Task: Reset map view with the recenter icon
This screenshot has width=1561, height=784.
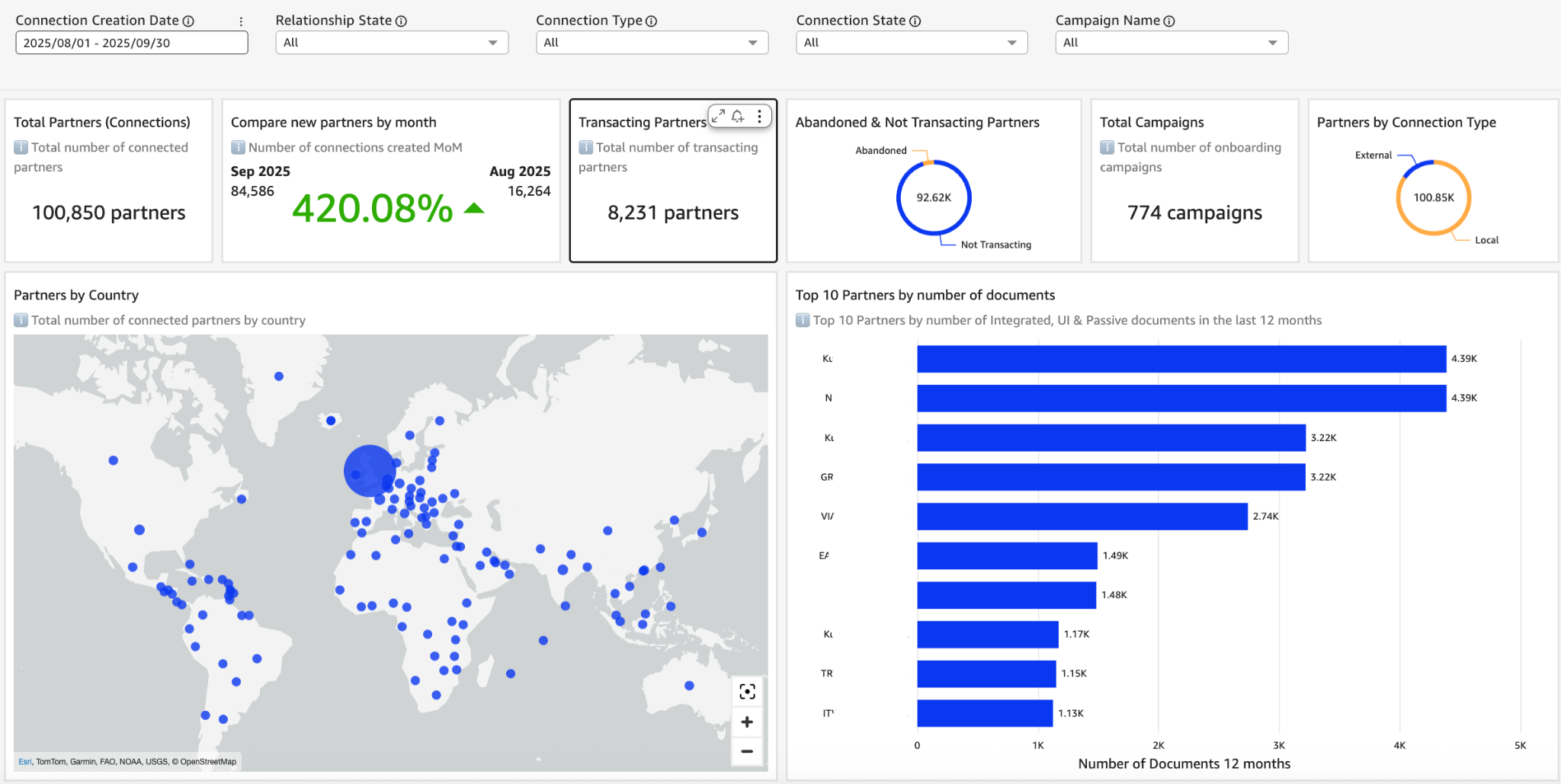Action: 747,691
